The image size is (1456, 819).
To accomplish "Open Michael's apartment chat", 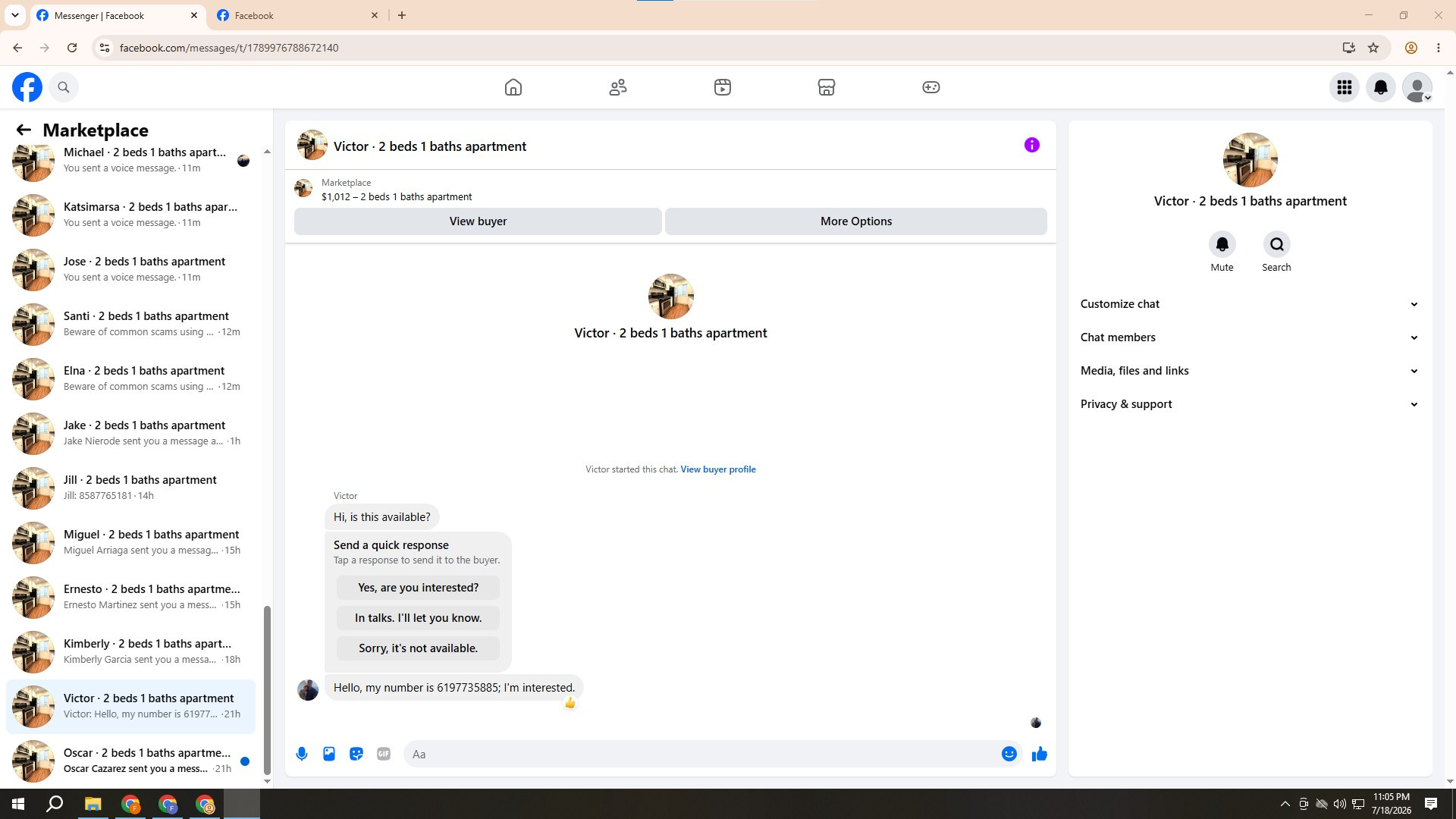I will tap(130, 160).
